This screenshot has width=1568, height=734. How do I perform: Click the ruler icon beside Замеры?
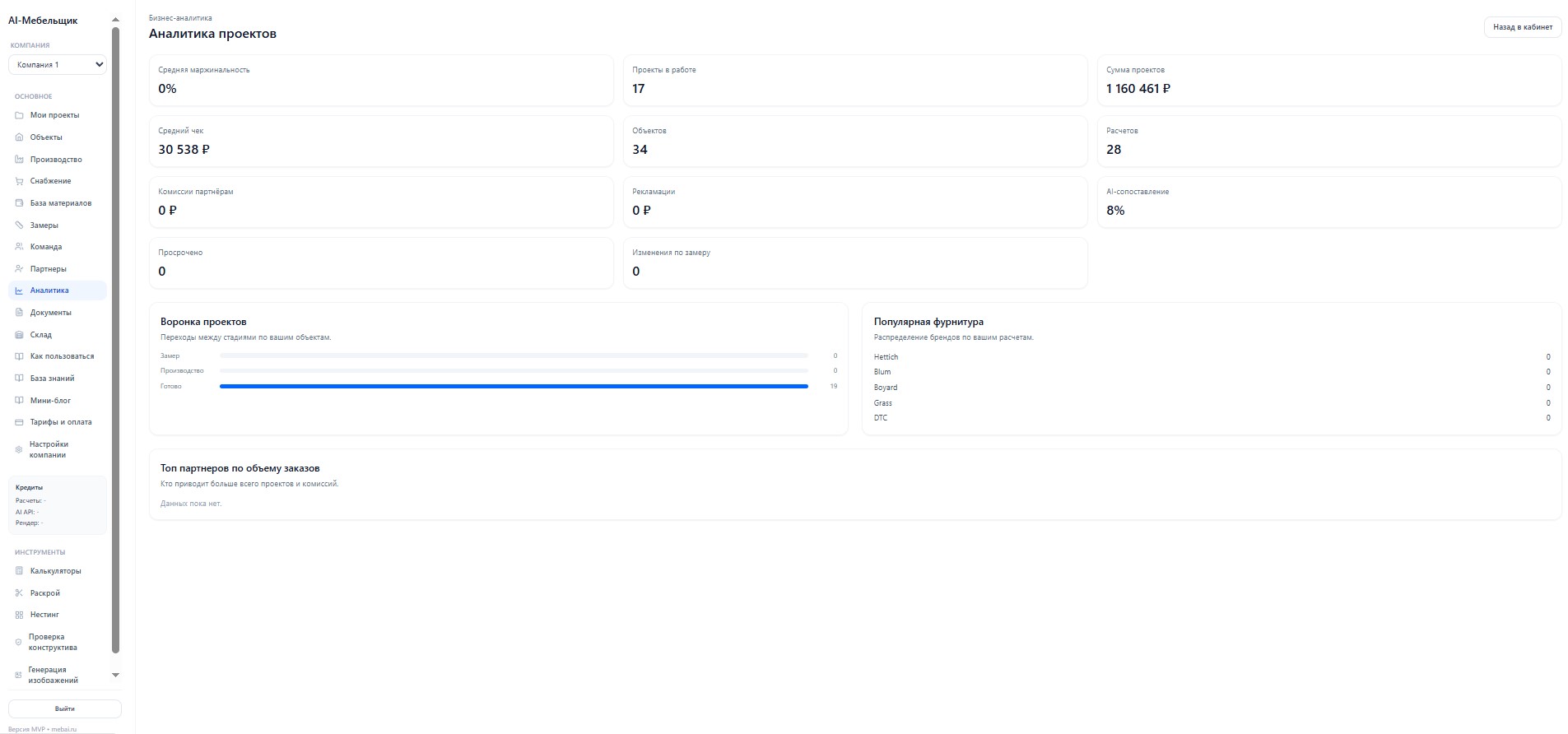(x=19, y=225)
